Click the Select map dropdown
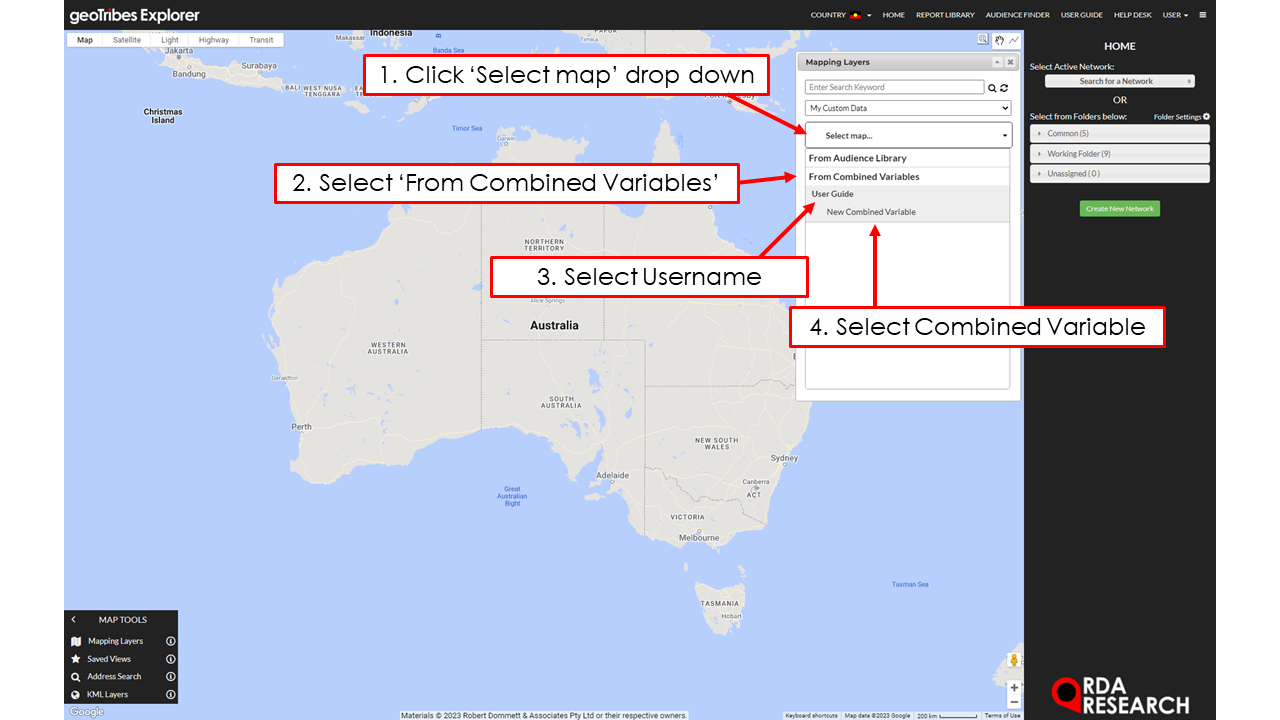1280x720 pixels. pos(908,135)
